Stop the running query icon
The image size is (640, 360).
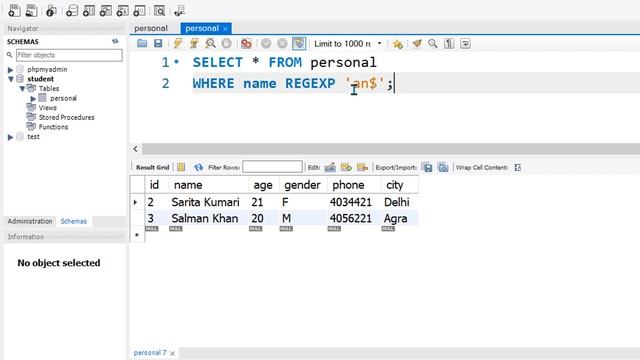[x=226, y=43]
